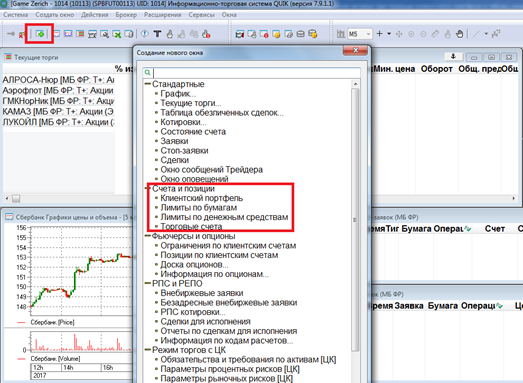Collapse the Счета и позиции tree group
Viewport: 523px width, 383px height.
(147, 188)
